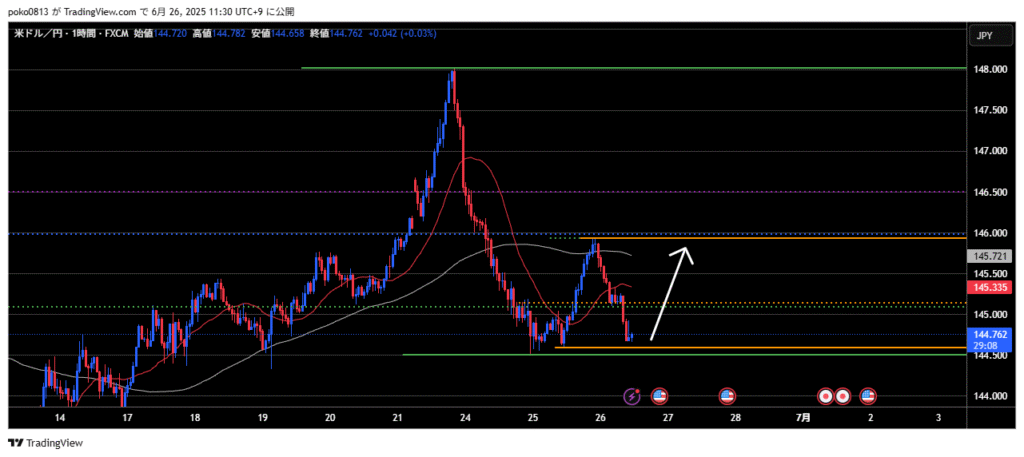The height and width of the screenshot is (457, 1024).
Task: Click the TradingView logo at bottom left
Action: point(46,442)
